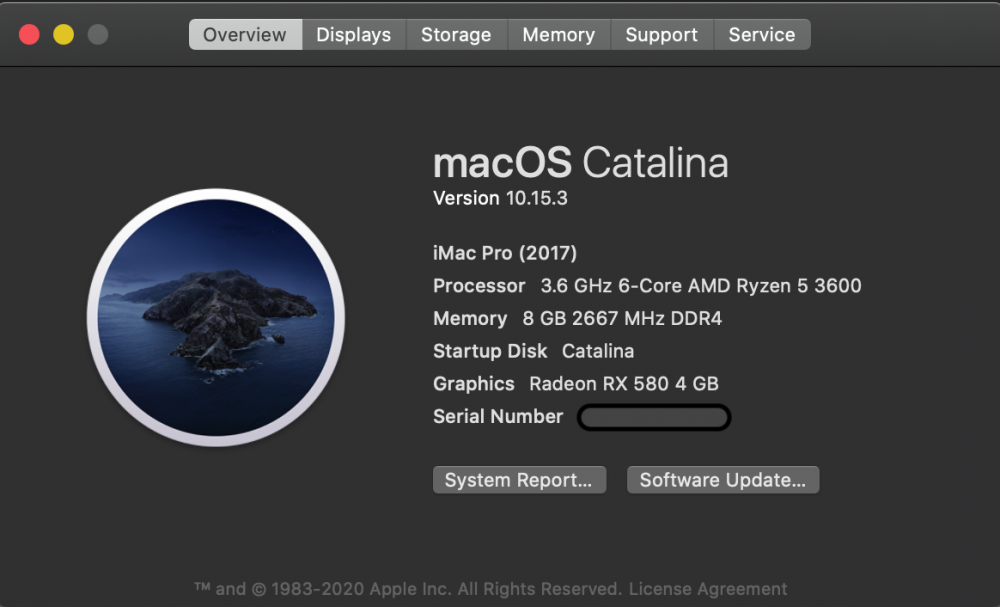Click the Serial Number label

[498, 416]
